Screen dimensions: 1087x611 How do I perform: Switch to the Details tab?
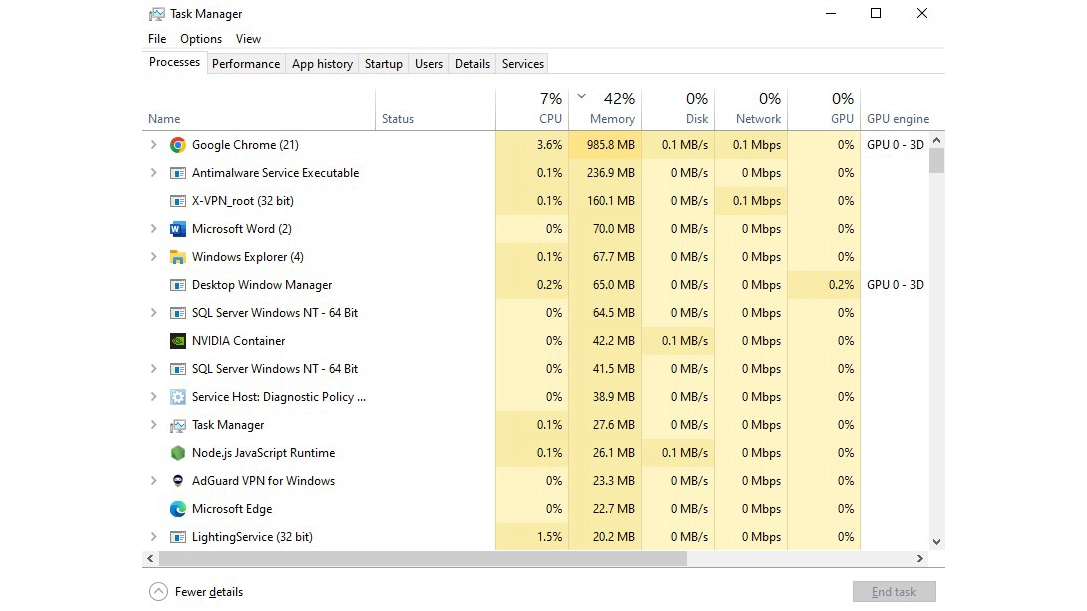tap(472, 64)
